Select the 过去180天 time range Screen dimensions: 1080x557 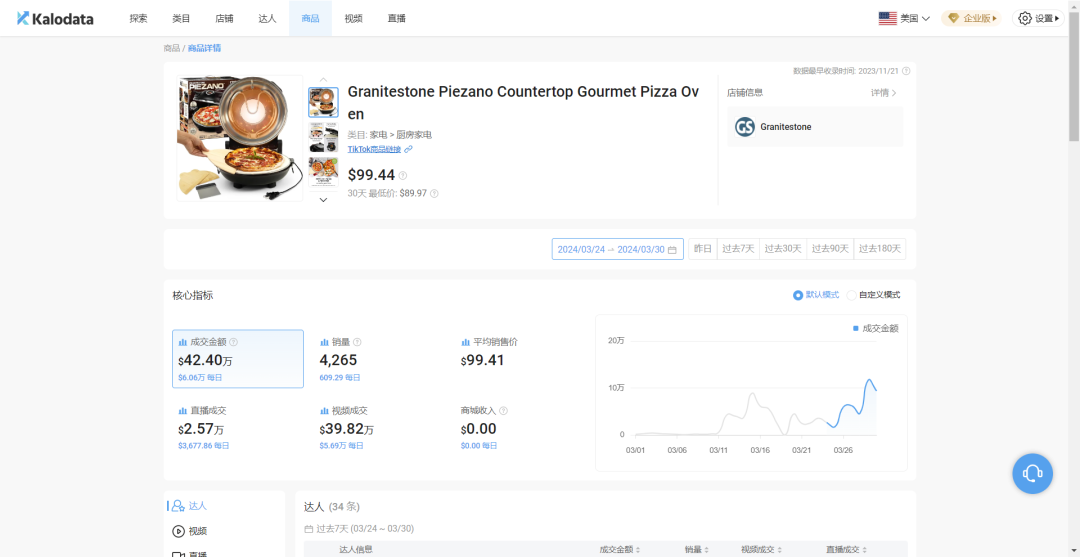pyautogui.click(x=880, y=249)
